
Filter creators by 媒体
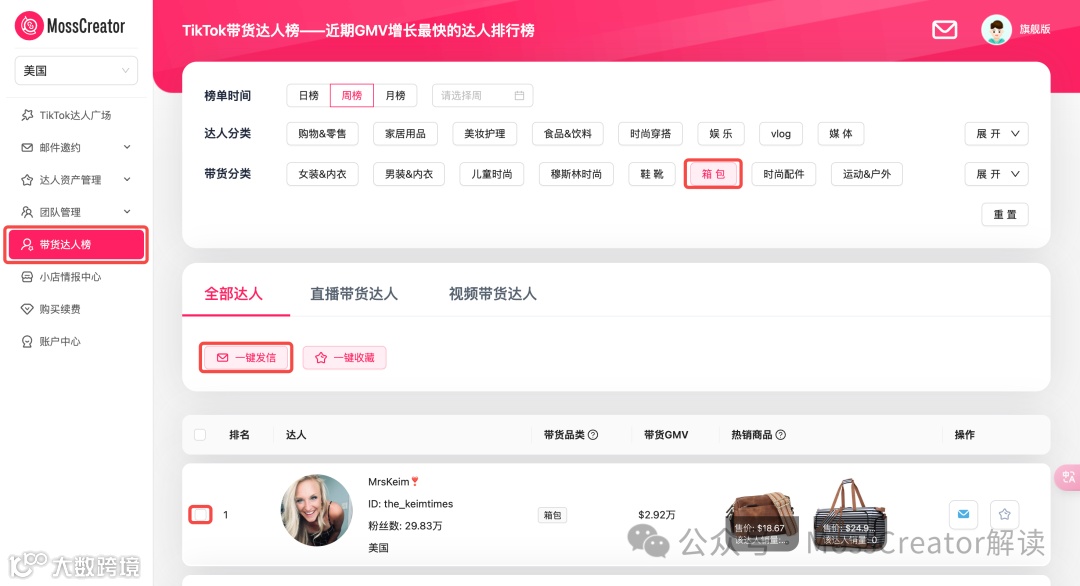tap(840, 134)
